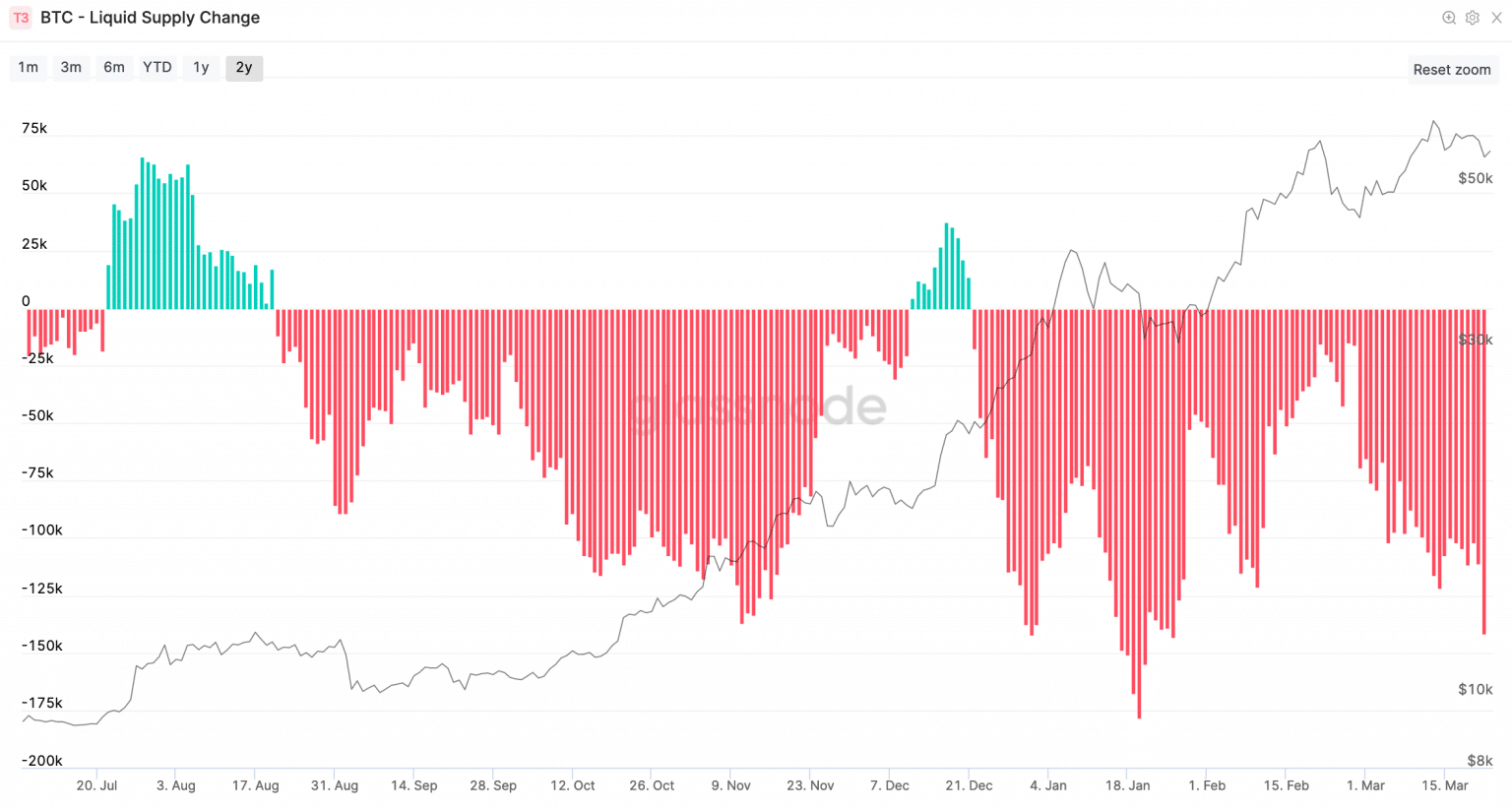Click the pink T3 tier badge
This screenshot has width=1512, height=810.
21,18
